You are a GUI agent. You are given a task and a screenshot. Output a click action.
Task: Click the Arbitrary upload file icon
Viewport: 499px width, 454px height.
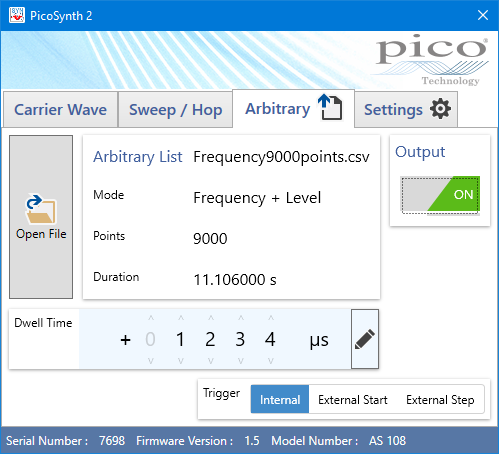tap(330, 107)
